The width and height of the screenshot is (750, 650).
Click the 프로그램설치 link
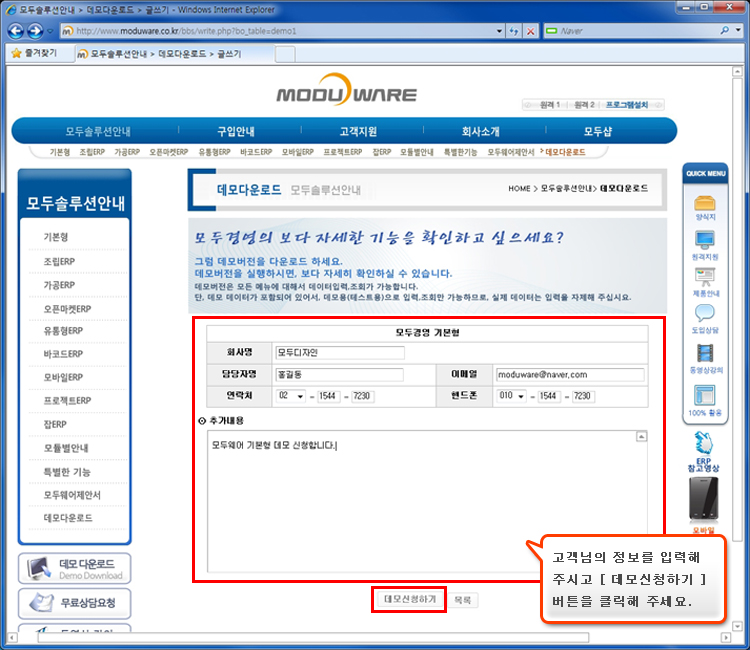tap(627, 105)
